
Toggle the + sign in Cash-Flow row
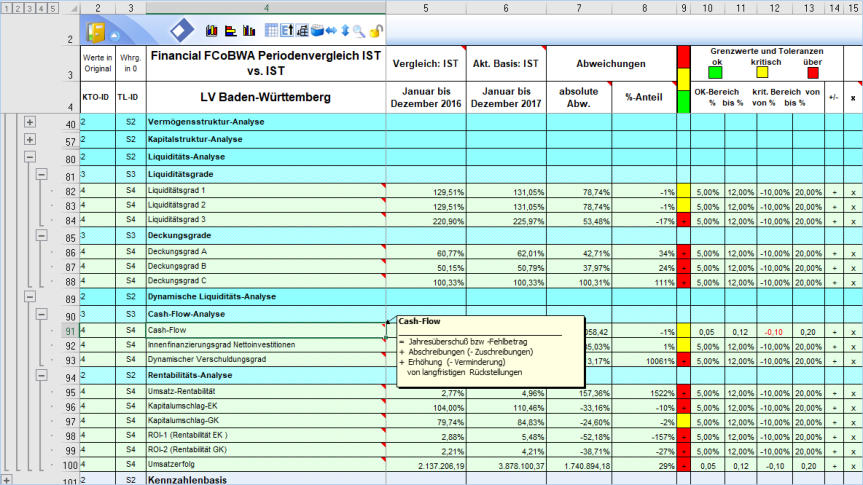(x=834, y=331)
